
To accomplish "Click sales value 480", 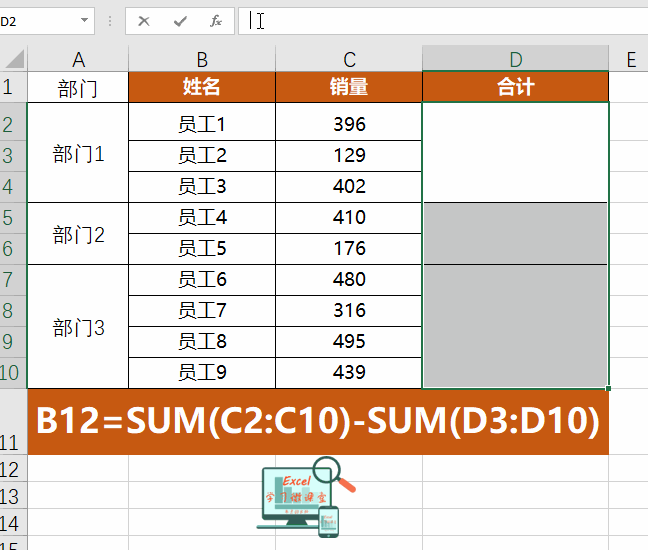I will pyautogui.click(x=349, y=280).
